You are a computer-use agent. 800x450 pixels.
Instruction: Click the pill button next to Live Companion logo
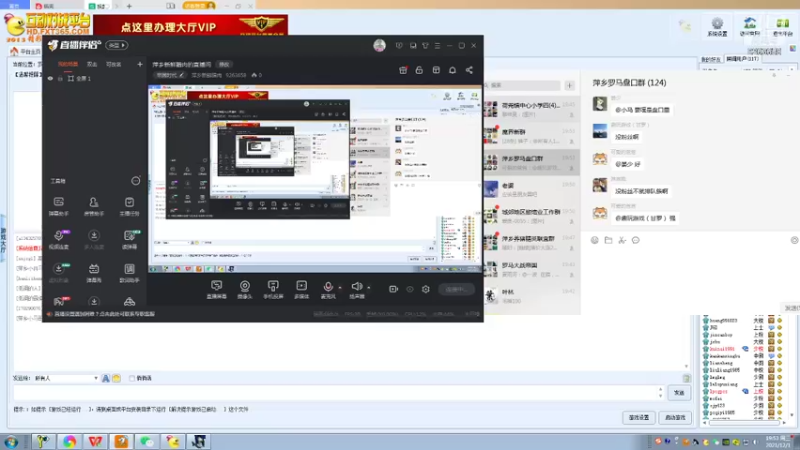pos(117,45)
